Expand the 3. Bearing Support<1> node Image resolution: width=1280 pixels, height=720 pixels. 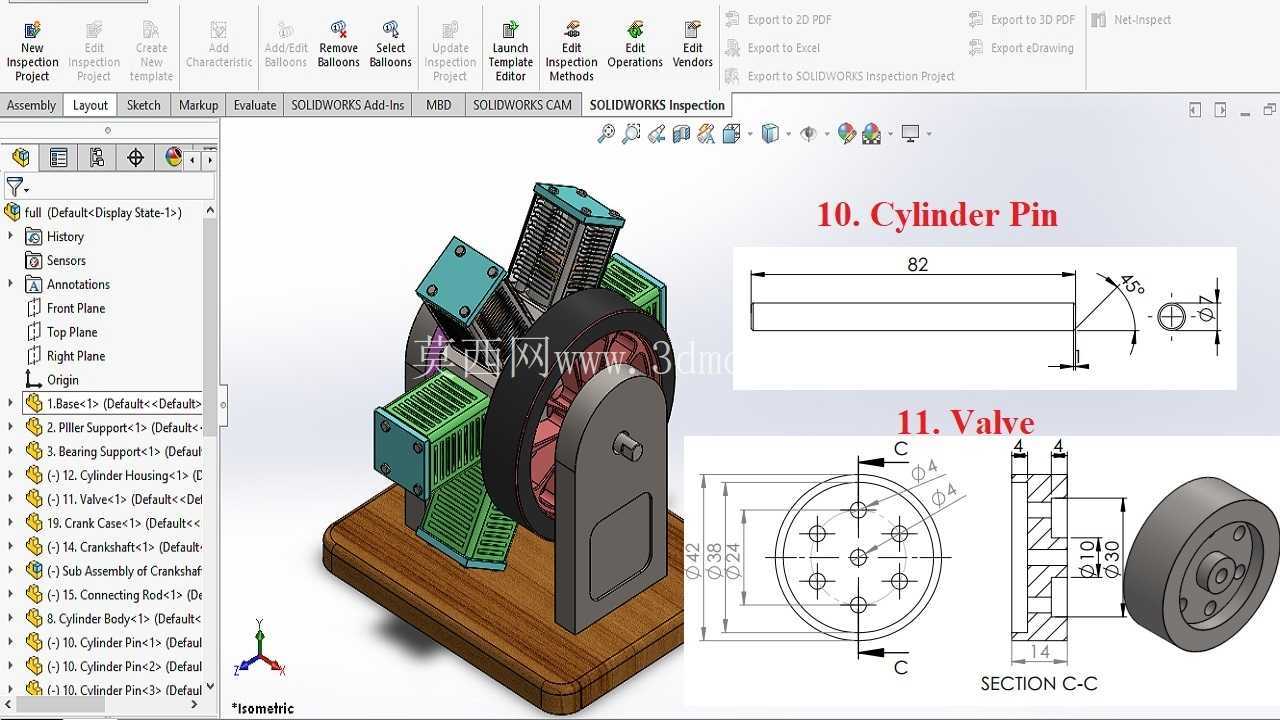tap(11, 451)
